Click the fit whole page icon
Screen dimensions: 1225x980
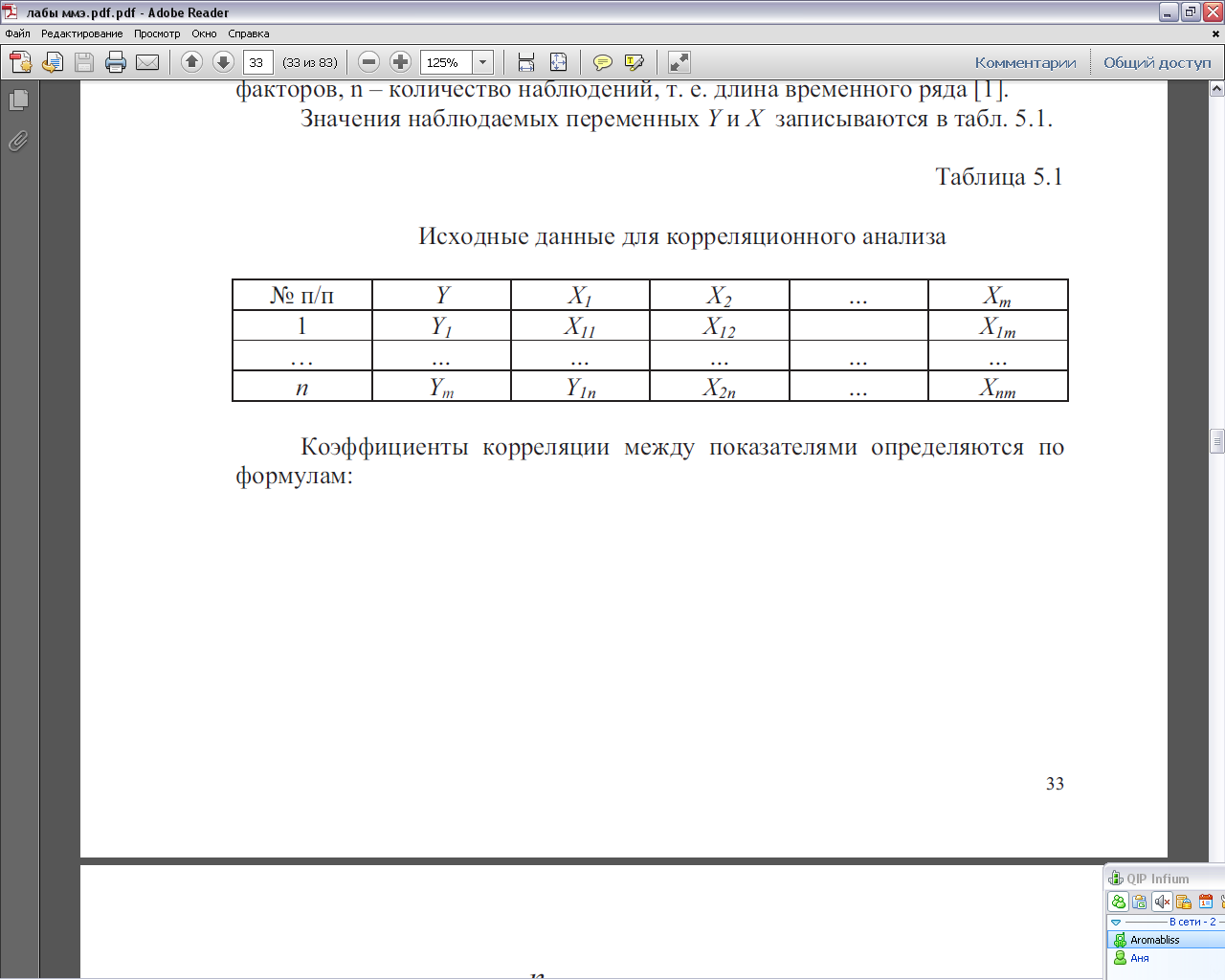[558, 62]
